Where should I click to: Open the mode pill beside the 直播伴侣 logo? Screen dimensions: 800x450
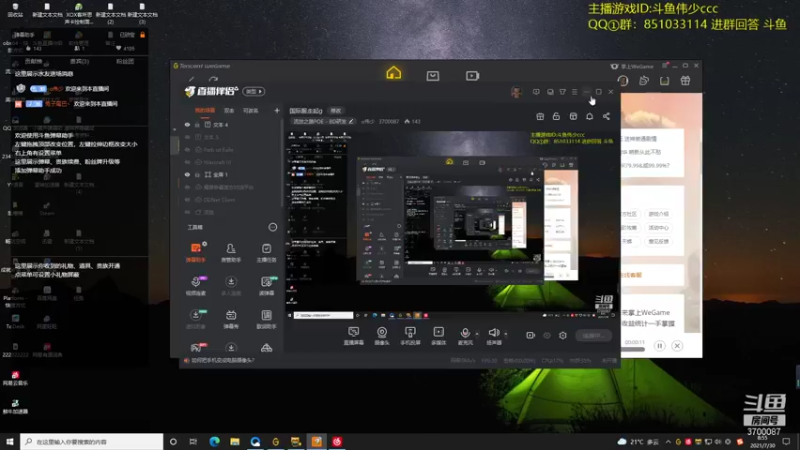(x=254, y=91)
